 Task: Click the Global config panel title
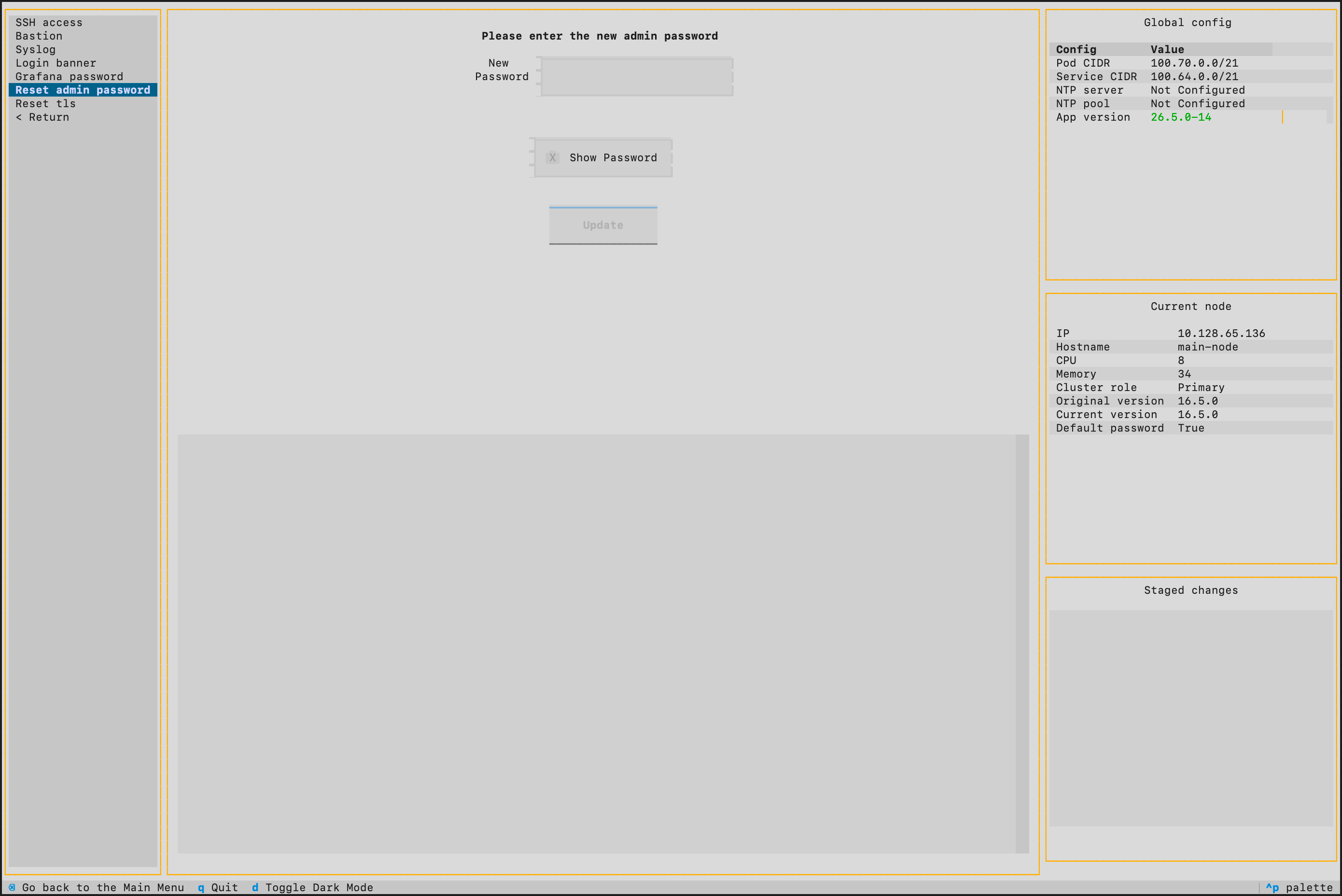coord(1187,22)
